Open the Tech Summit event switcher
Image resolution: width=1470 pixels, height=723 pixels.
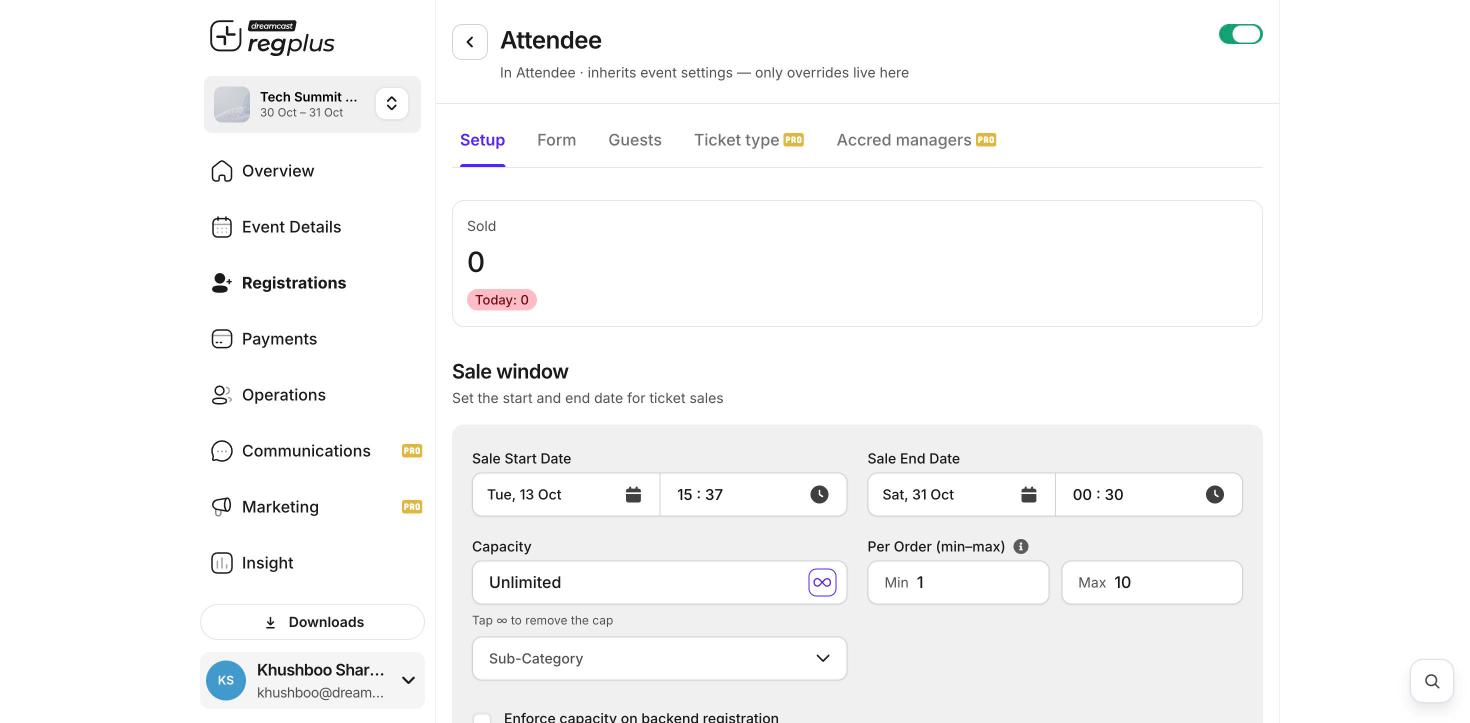coord(392,104)
